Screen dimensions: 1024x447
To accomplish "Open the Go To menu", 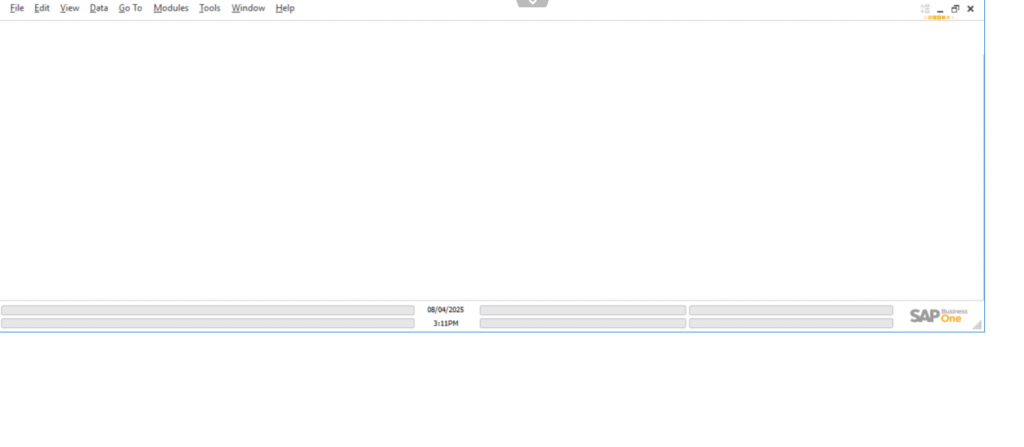I will tap(130, 8).
